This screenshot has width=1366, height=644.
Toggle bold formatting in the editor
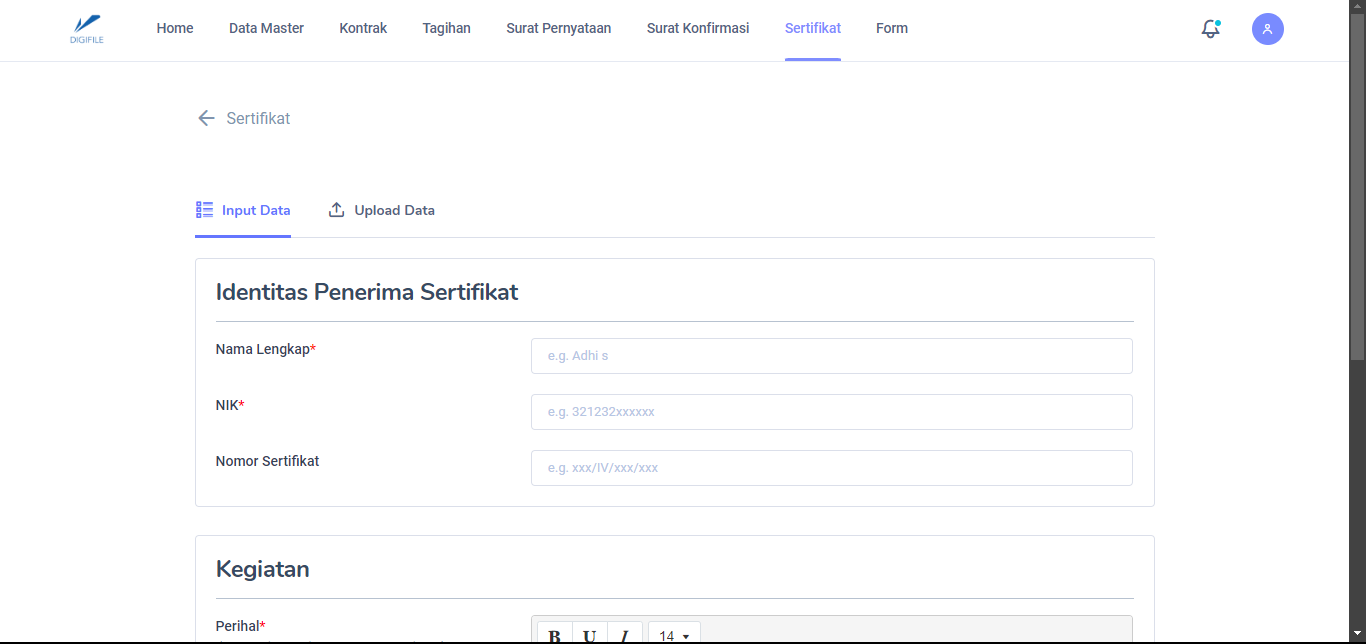[x=555, y=634]
